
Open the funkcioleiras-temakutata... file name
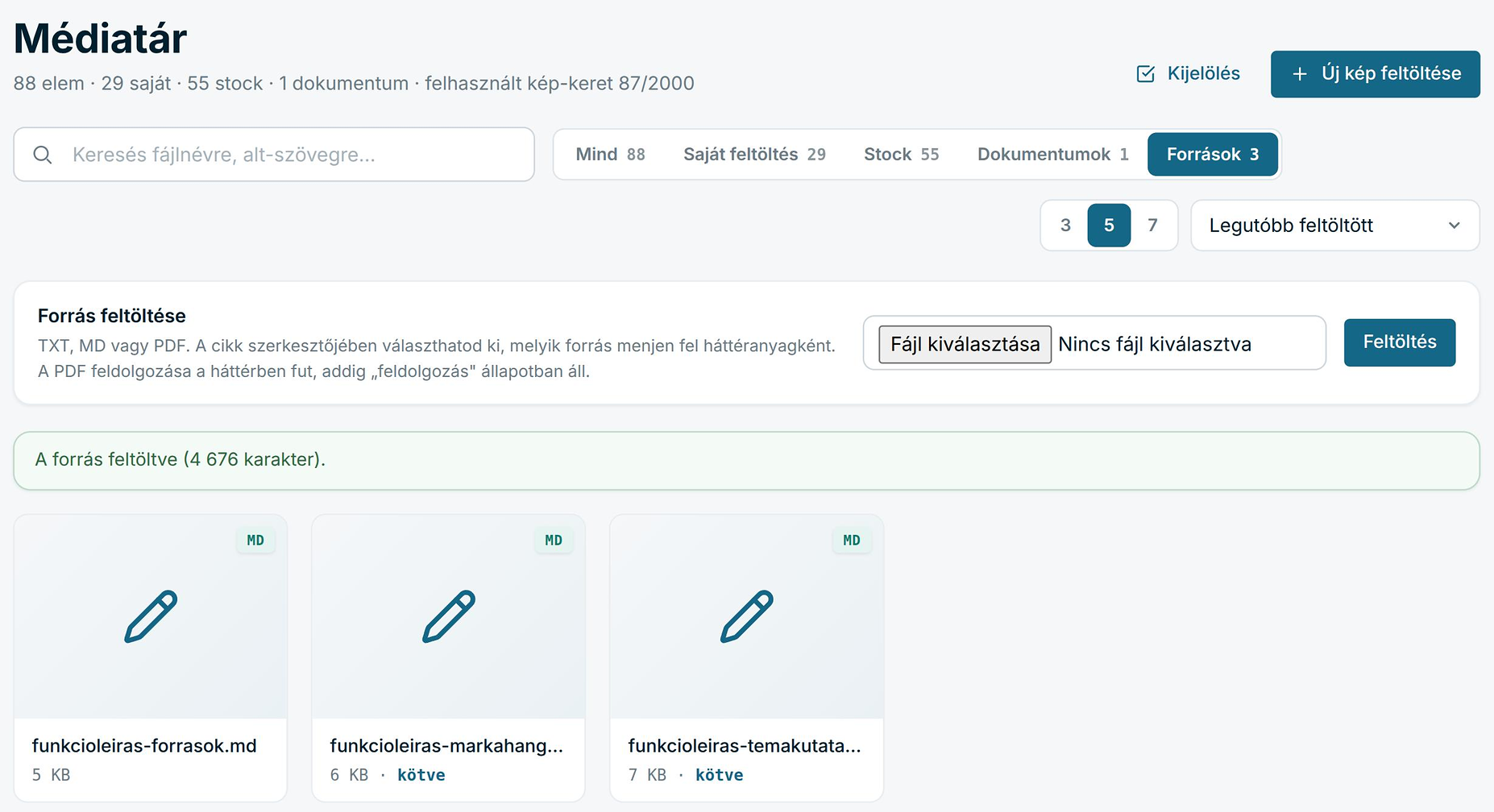[x=745, y=746]
